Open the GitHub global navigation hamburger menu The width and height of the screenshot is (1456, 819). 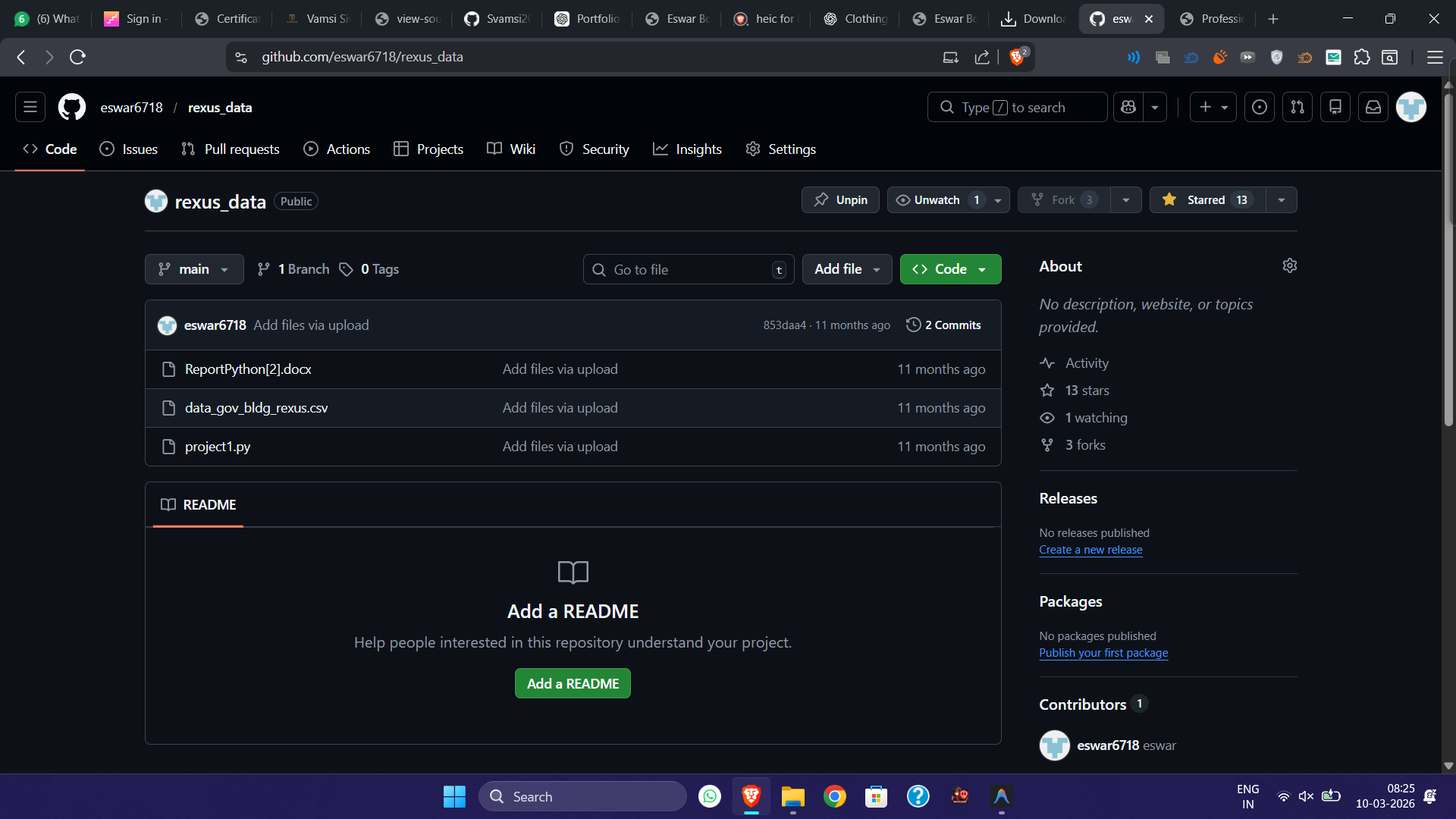[x=30, y=107]
